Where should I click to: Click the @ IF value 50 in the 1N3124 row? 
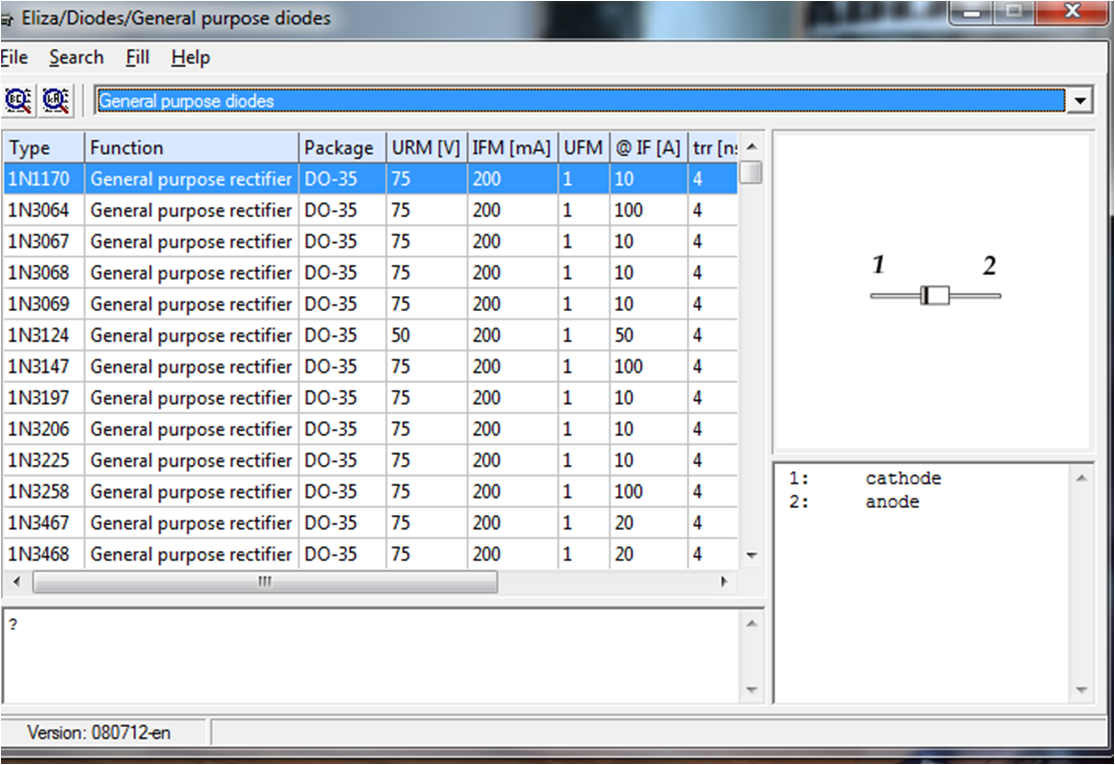coord(624,336)
